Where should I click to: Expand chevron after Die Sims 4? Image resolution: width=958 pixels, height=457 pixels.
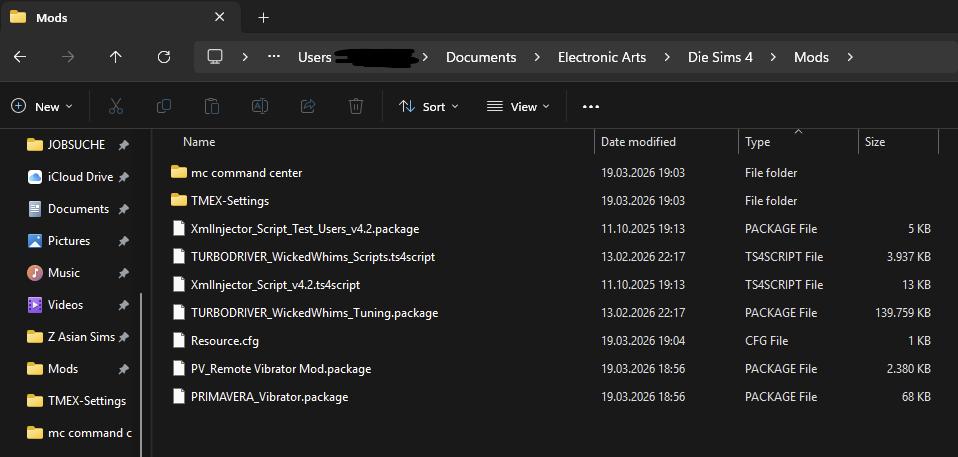click(773, 57)
